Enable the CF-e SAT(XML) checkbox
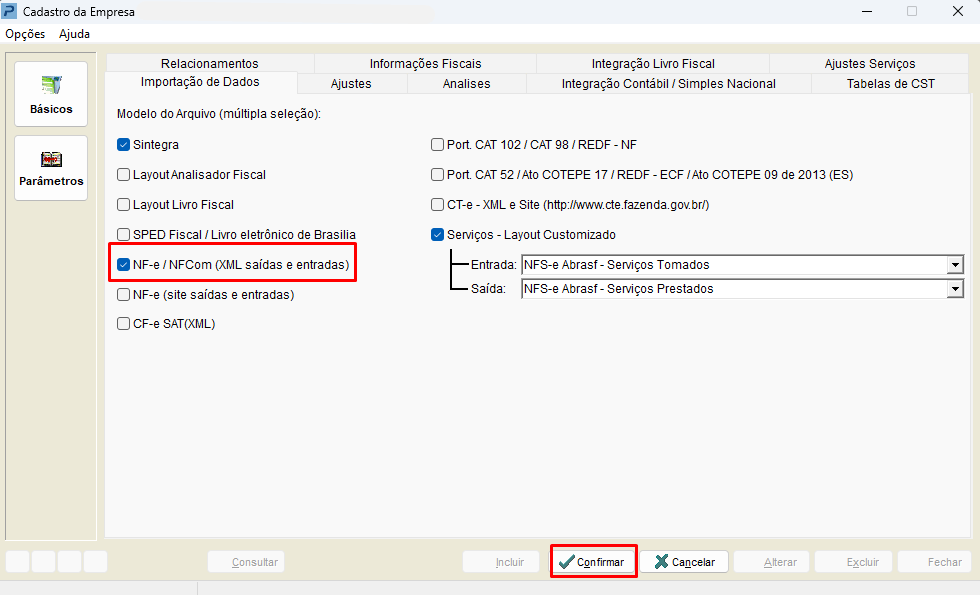The image size is (980, 595). pos(123,324)
